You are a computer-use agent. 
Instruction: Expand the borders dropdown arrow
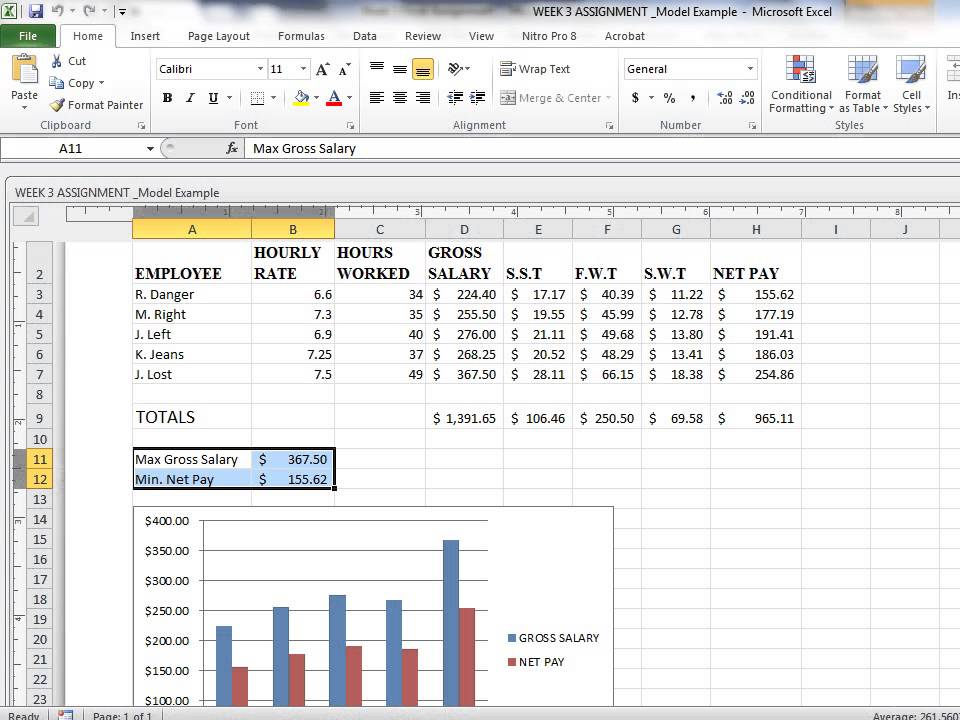point(274,97)
